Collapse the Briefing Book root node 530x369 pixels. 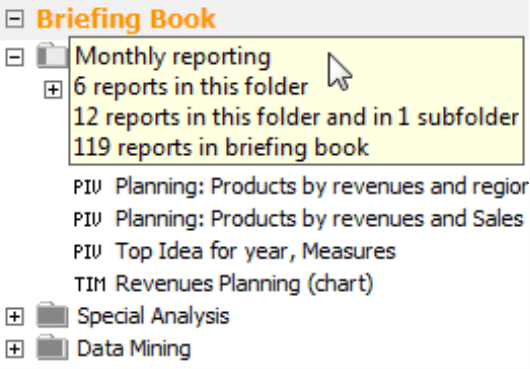pos(15,19)
